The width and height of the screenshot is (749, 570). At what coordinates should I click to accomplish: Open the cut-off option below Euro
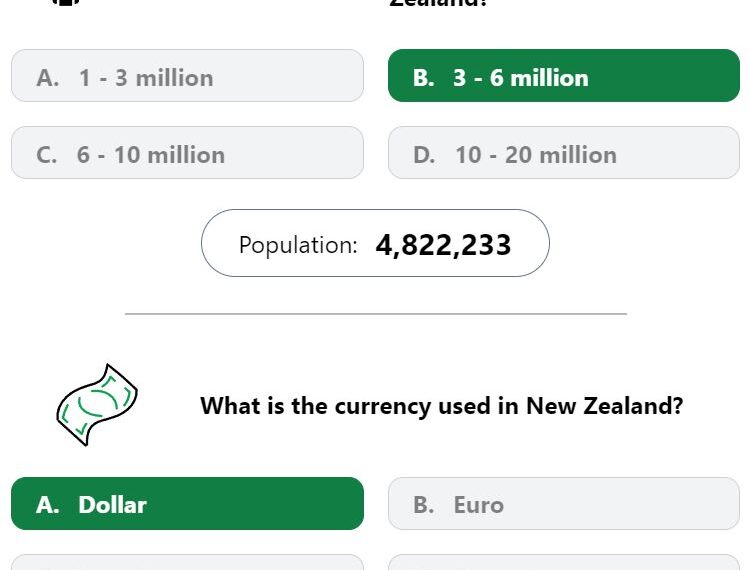564,562
